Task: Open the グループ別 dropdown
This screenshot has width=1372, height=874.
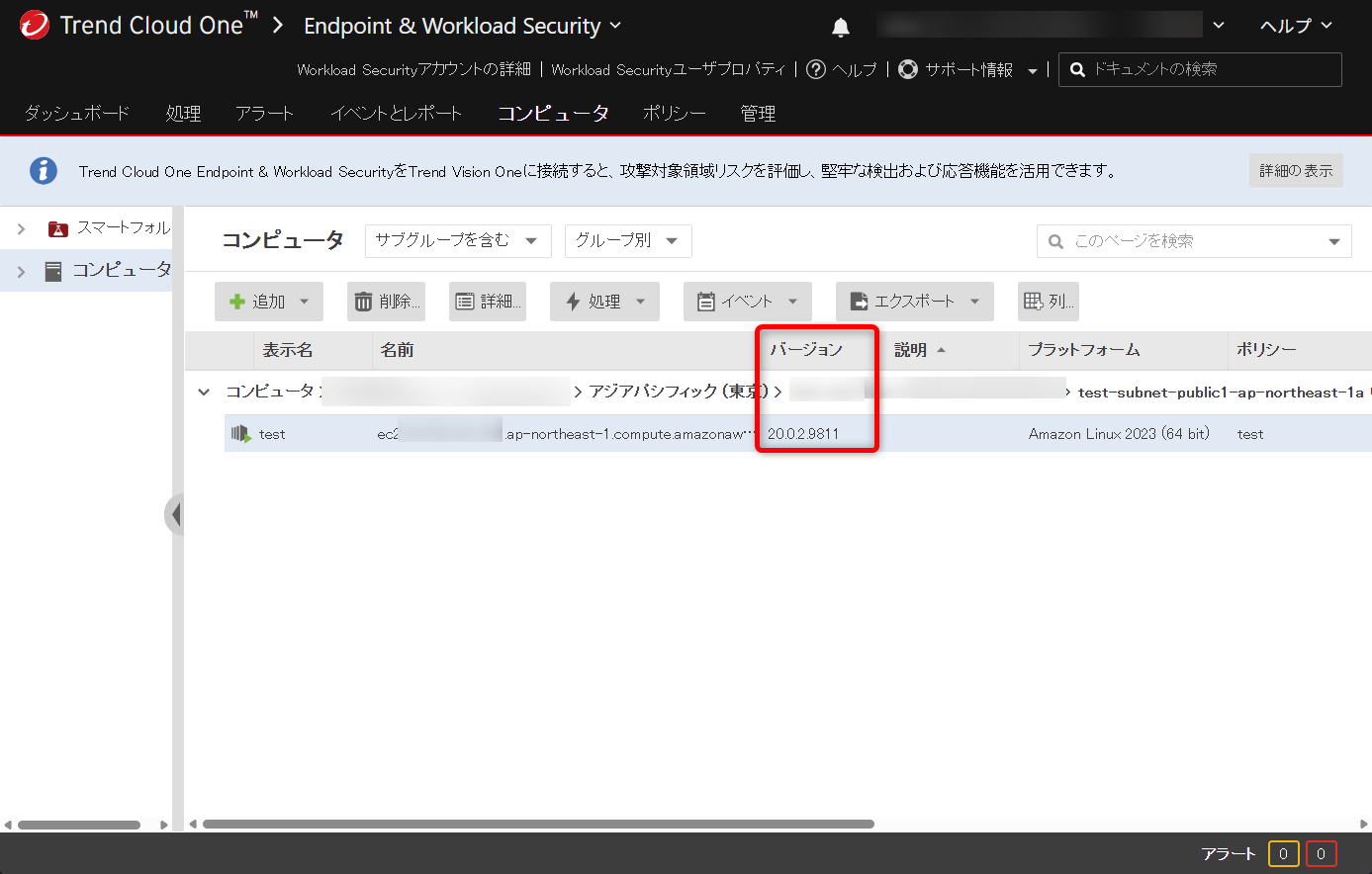Action: (628, 240)
